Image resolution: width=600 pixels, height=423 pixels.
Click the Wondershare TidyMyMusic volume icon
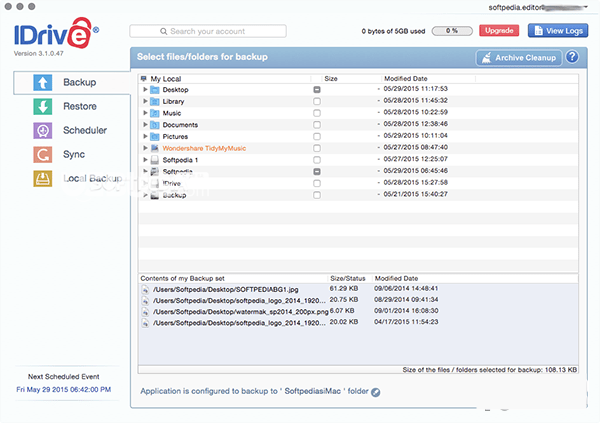155,148
